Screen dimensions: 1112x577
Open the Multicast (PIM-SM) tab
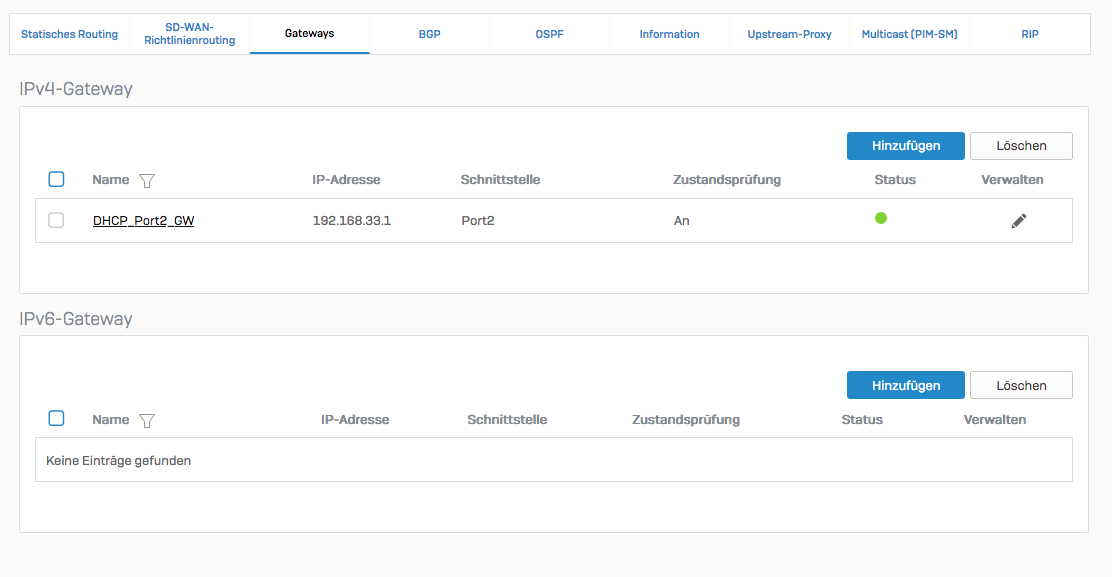909,34
